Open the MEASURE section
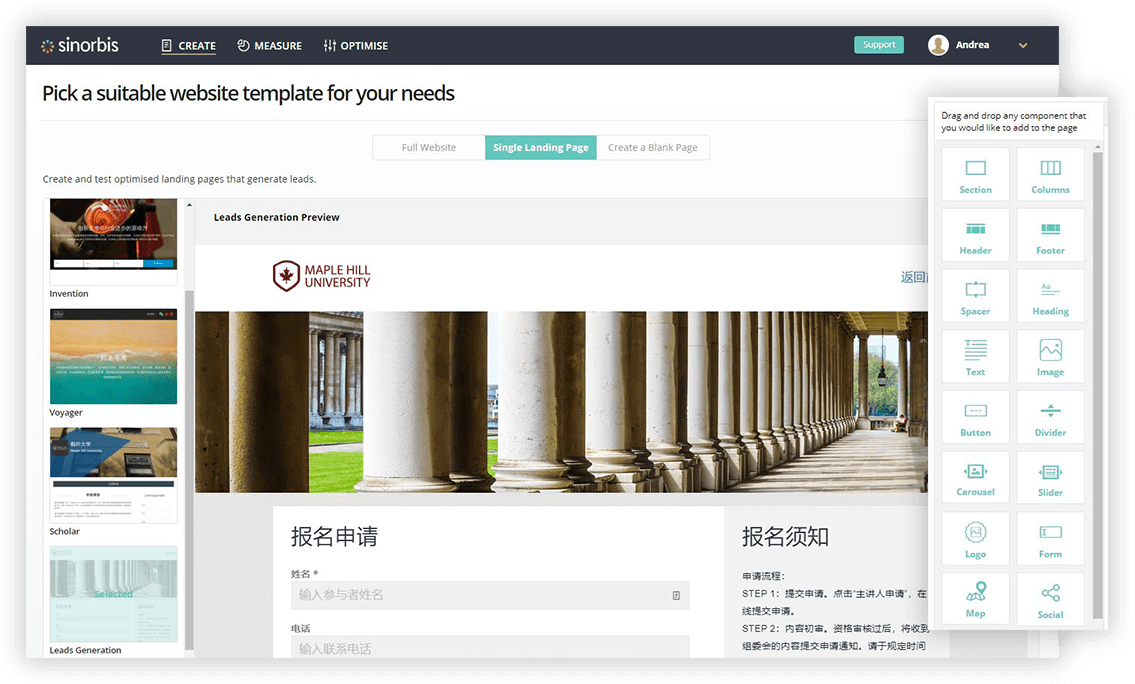The image size is (1135, 684). point(269,45)
